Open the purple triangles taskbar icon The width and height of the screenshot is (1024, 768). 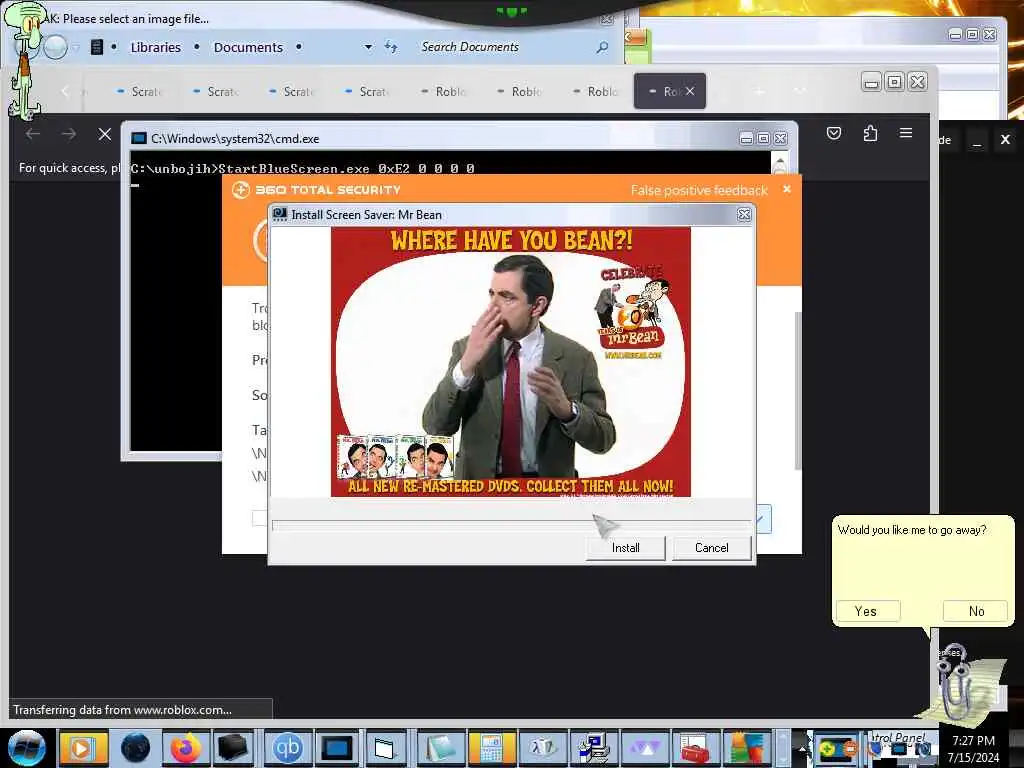coord(644,748)
